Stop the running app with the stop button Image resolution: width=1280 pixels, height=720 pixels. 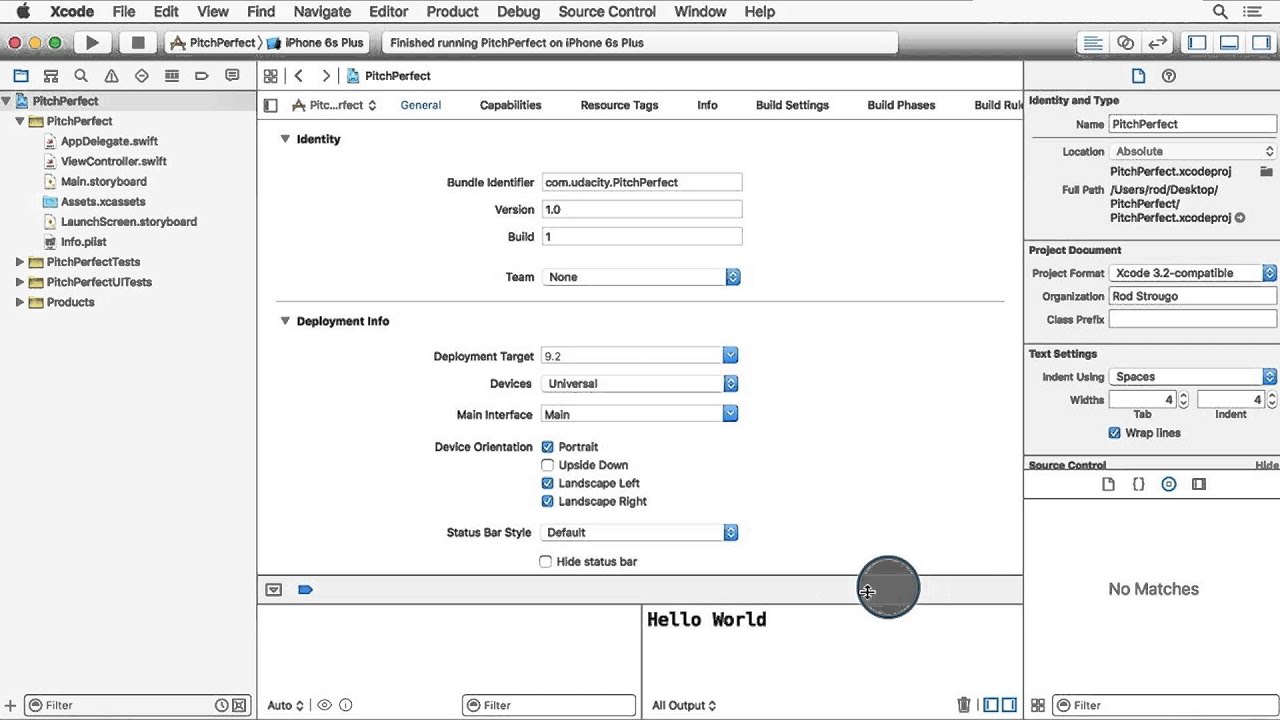[x=138, y=43]
